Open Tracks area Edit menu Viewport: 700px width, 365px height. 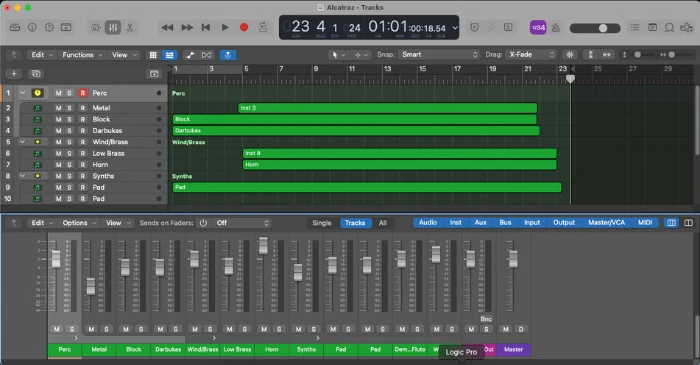pyautogui.click(x=42, y=55)
